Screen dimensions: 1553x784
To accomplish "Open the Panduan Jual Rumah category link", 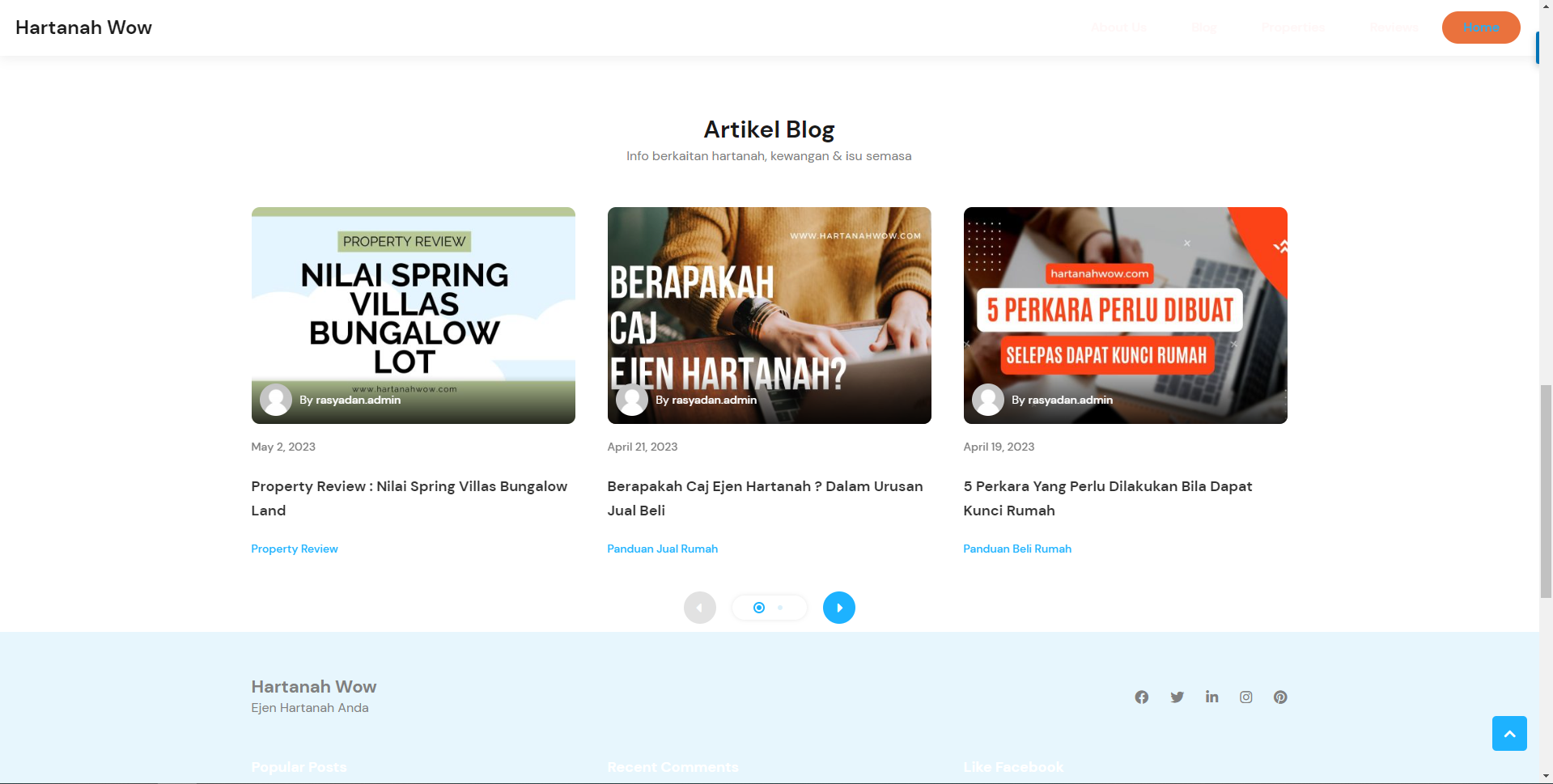I will [663, 549].
